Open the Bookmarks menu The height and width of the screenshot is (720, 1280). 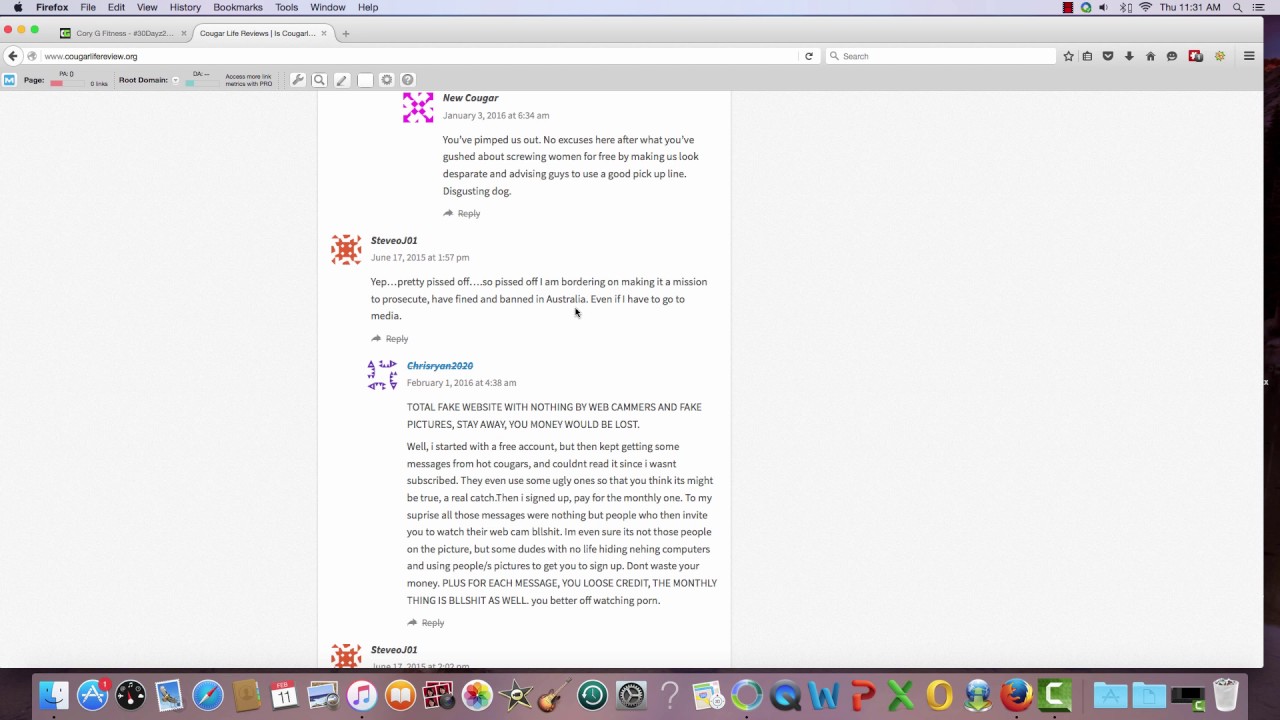[x=238, y=7]
